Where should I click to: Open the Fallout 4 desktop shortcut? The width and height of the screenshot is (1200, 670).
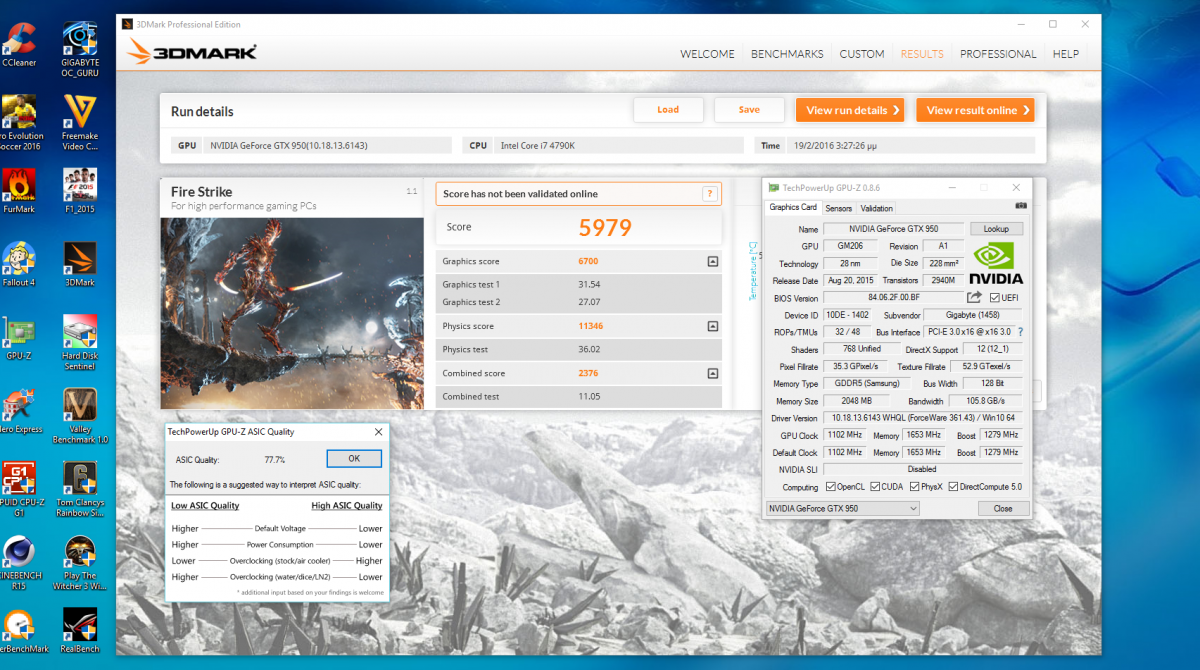pyautogui.click(x=19, y=265)
